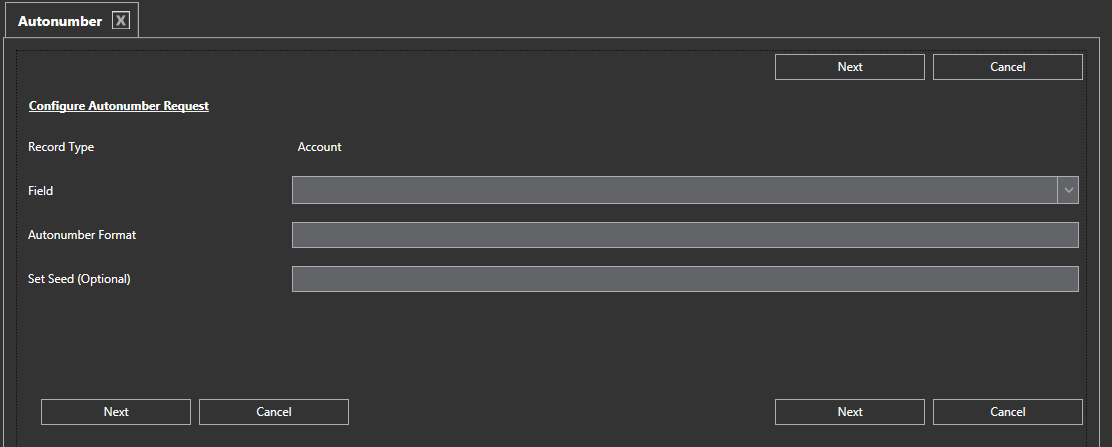
Task: Open the Field combo box
Action: 674,190
